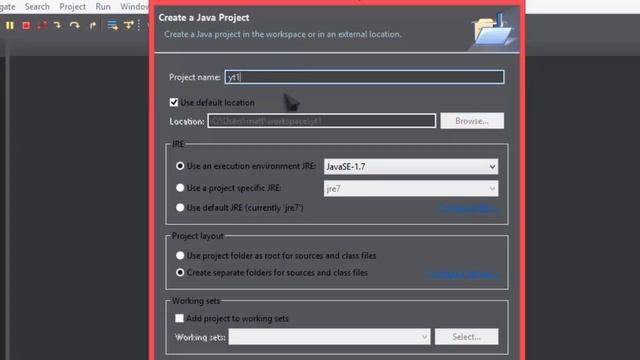Click the Browse... location button
640x360 pixels.
coord(472,121)
